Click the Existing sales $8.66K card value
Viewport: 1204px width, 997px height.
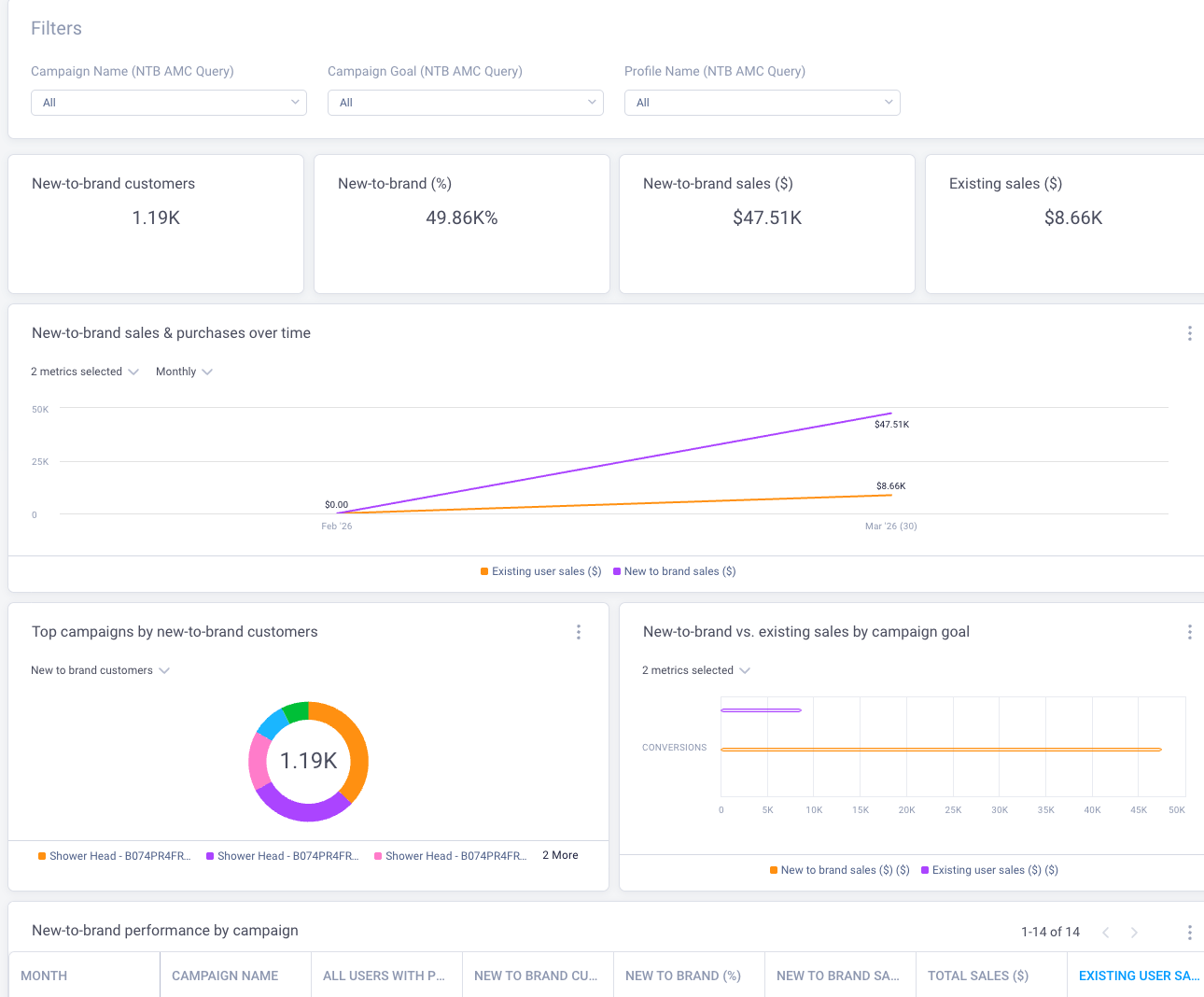click(1073, 218)
